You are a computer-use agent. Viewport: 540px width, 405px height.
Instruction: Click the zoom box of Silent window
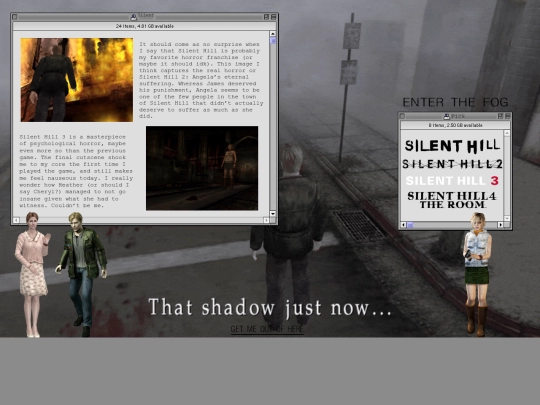(266, 17)
